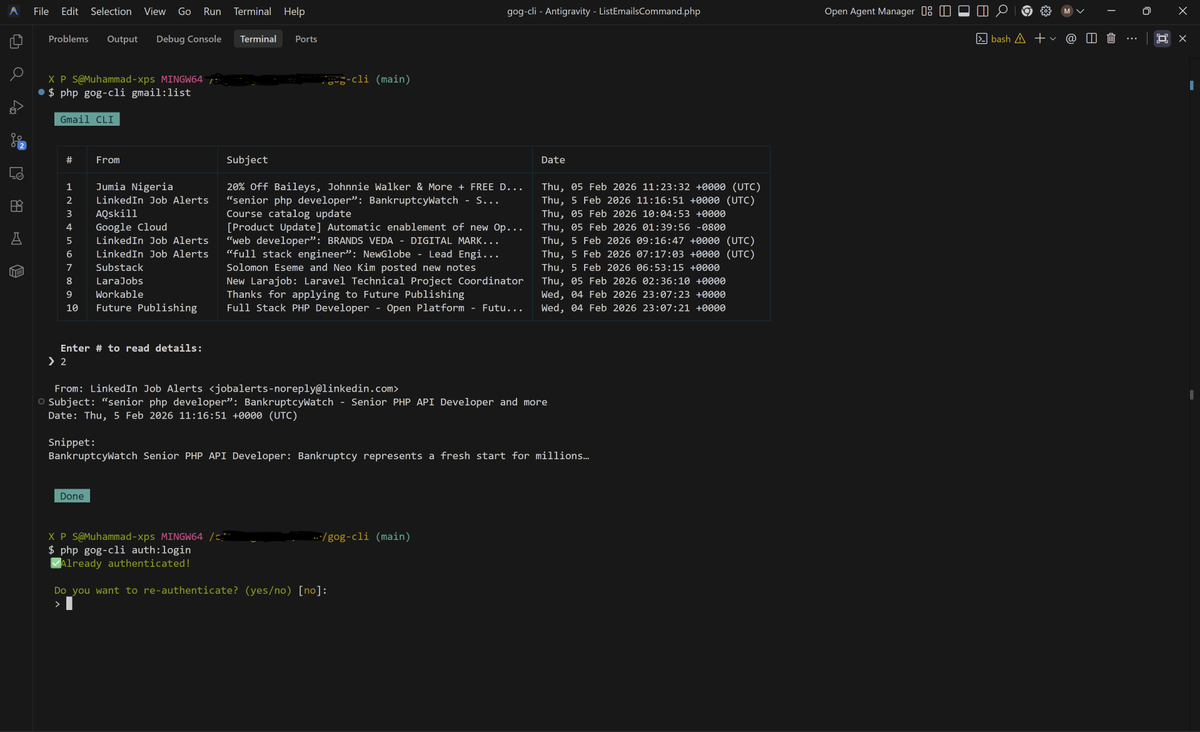Click the blue command decoration beside gmail:list
The width and height of the screenshot is (1200, 732).
(x=40, y=92)
